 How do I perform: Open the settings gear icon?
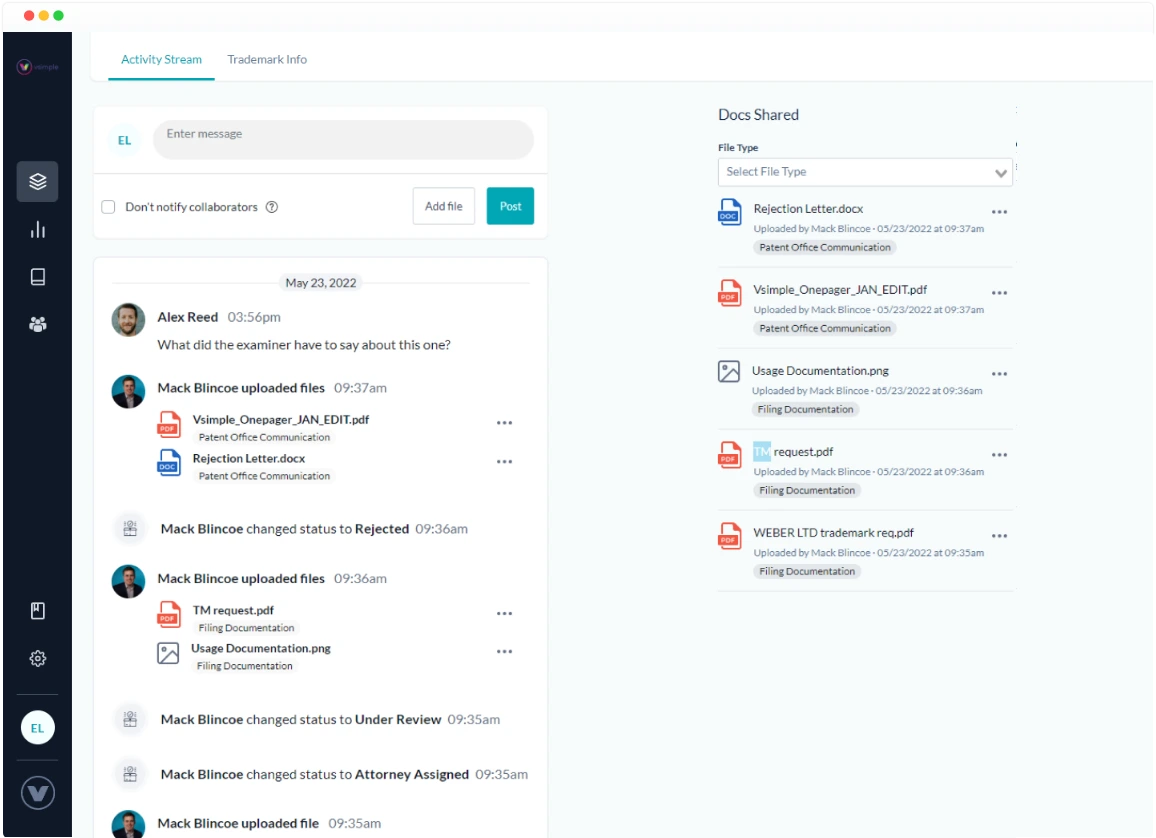coord(37,658)
